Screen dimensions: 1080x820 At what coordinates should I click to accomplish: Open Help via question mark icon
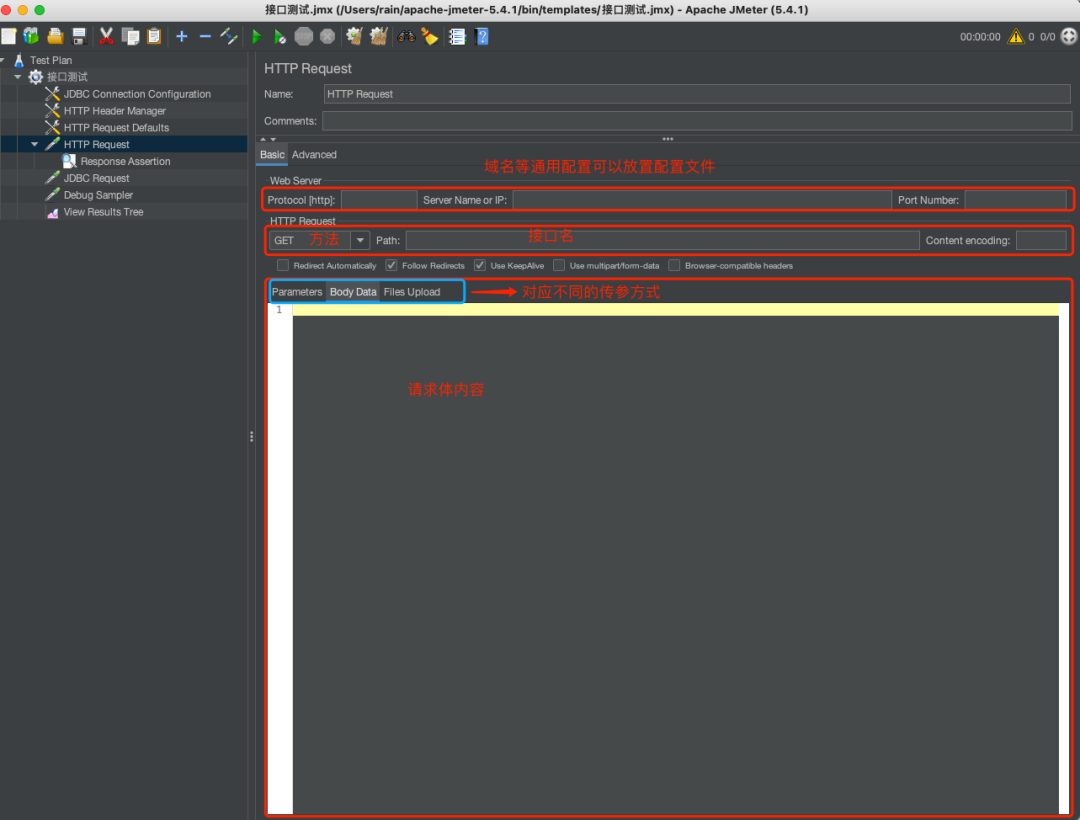[x=482, y=37]
